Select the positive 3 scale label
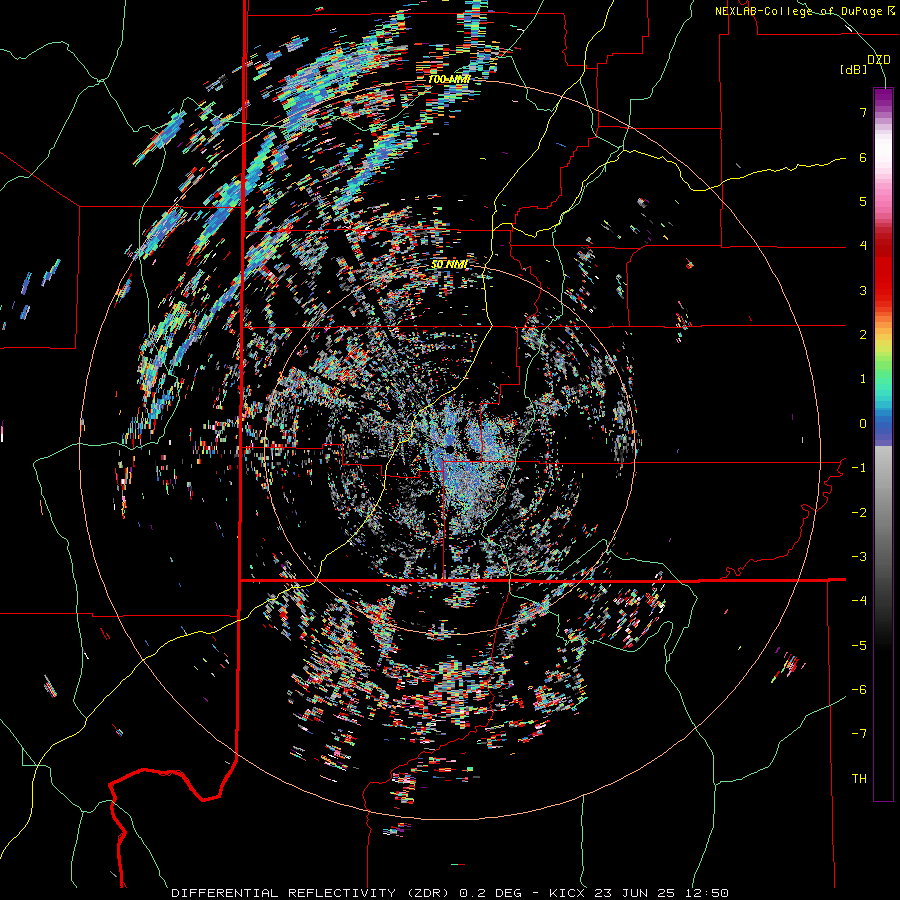Viewport: 900px width, 900px height. (863, 290)
